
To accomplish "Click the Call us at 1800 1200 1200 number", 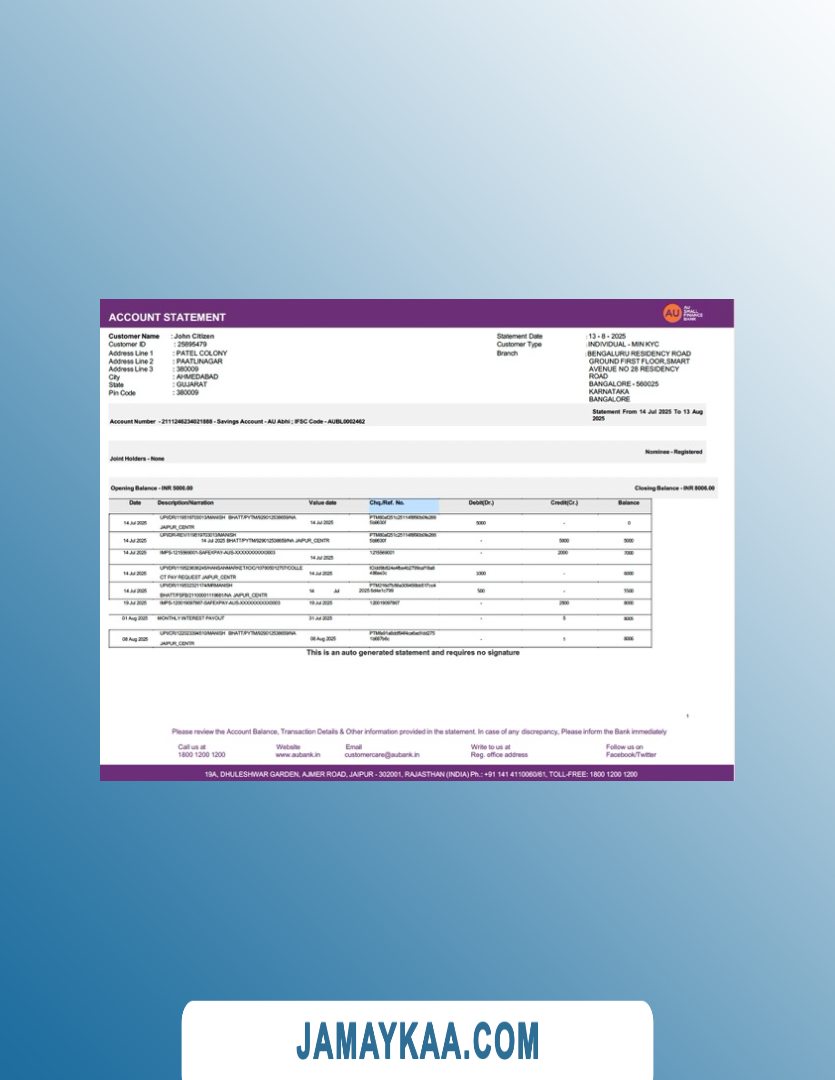I will [201, 755].
